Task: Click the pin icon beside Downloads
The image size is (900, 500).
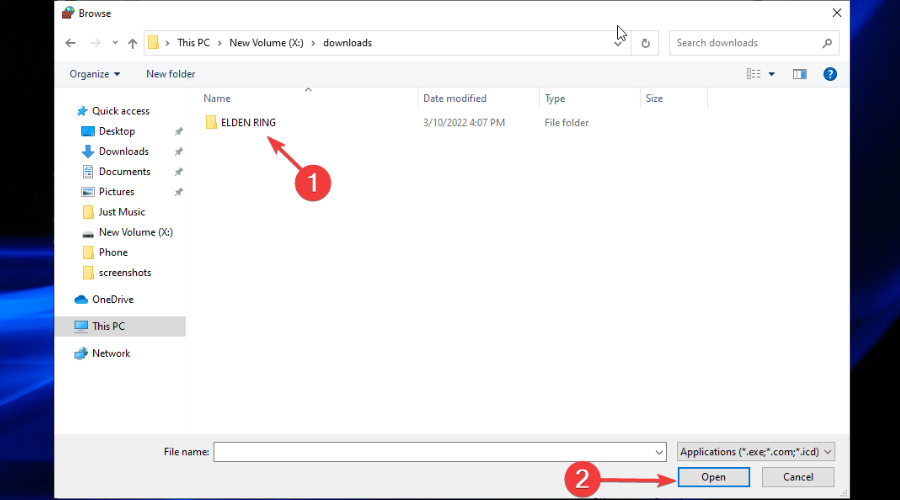Action: click(179, 152)
